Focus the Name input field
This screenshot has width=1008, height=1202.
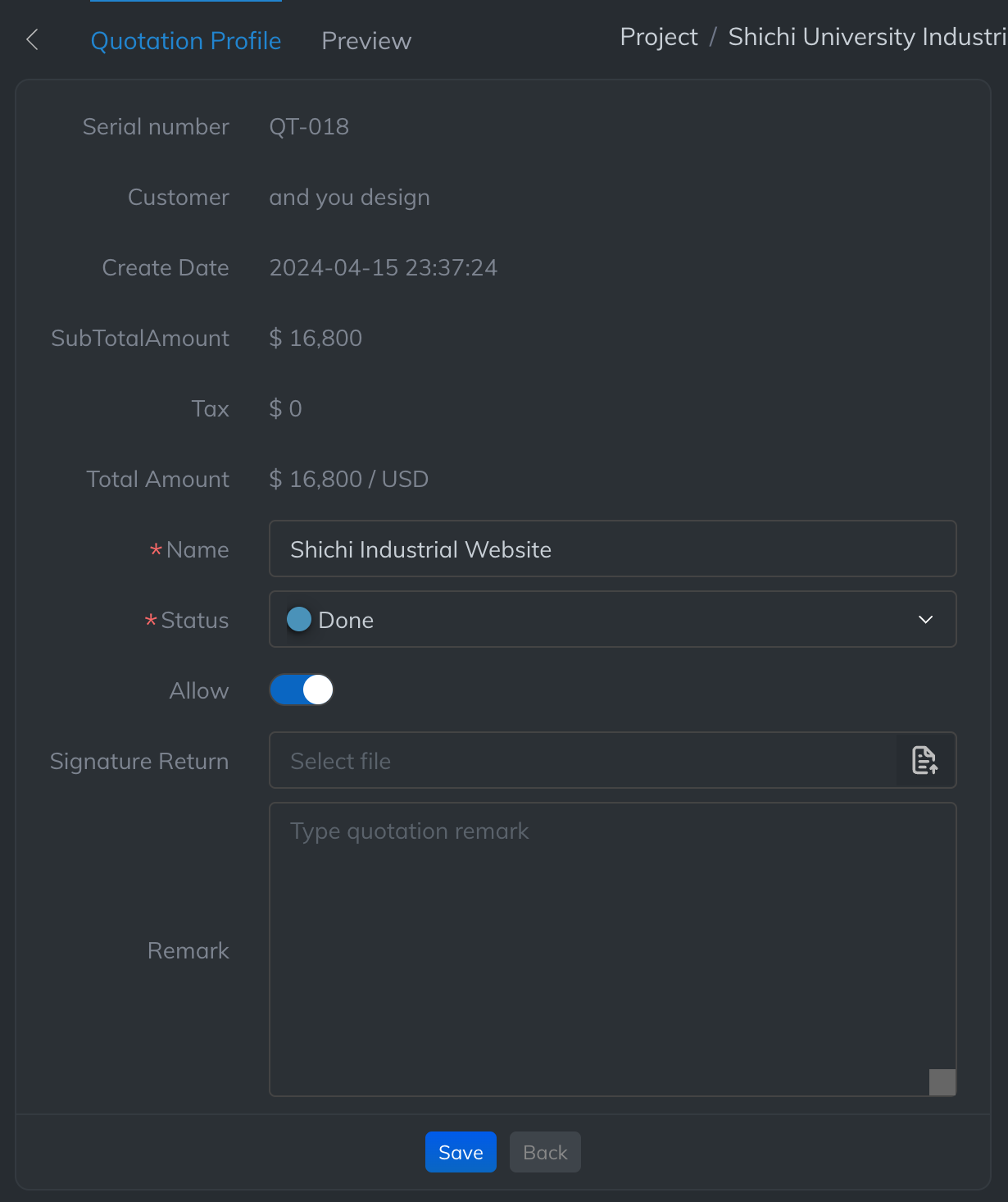[x=612, y=549]
